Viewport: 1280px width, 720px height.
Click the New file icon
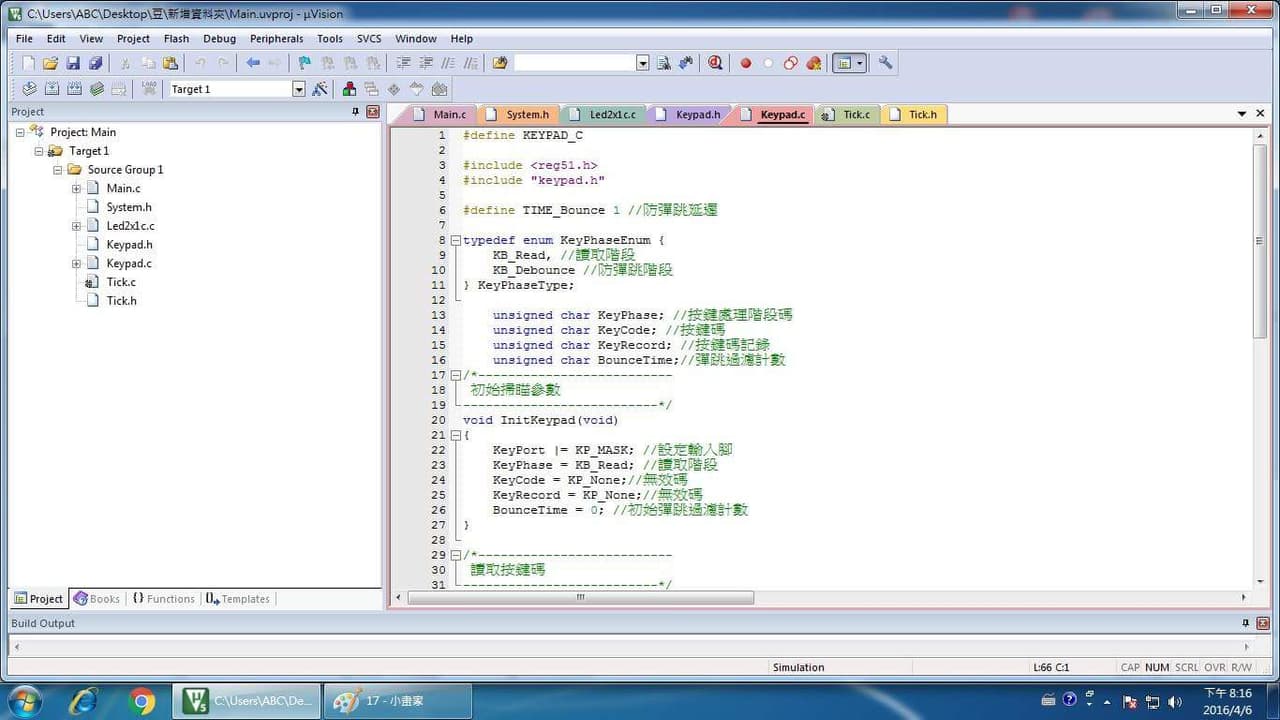click(x=28, y=63)
